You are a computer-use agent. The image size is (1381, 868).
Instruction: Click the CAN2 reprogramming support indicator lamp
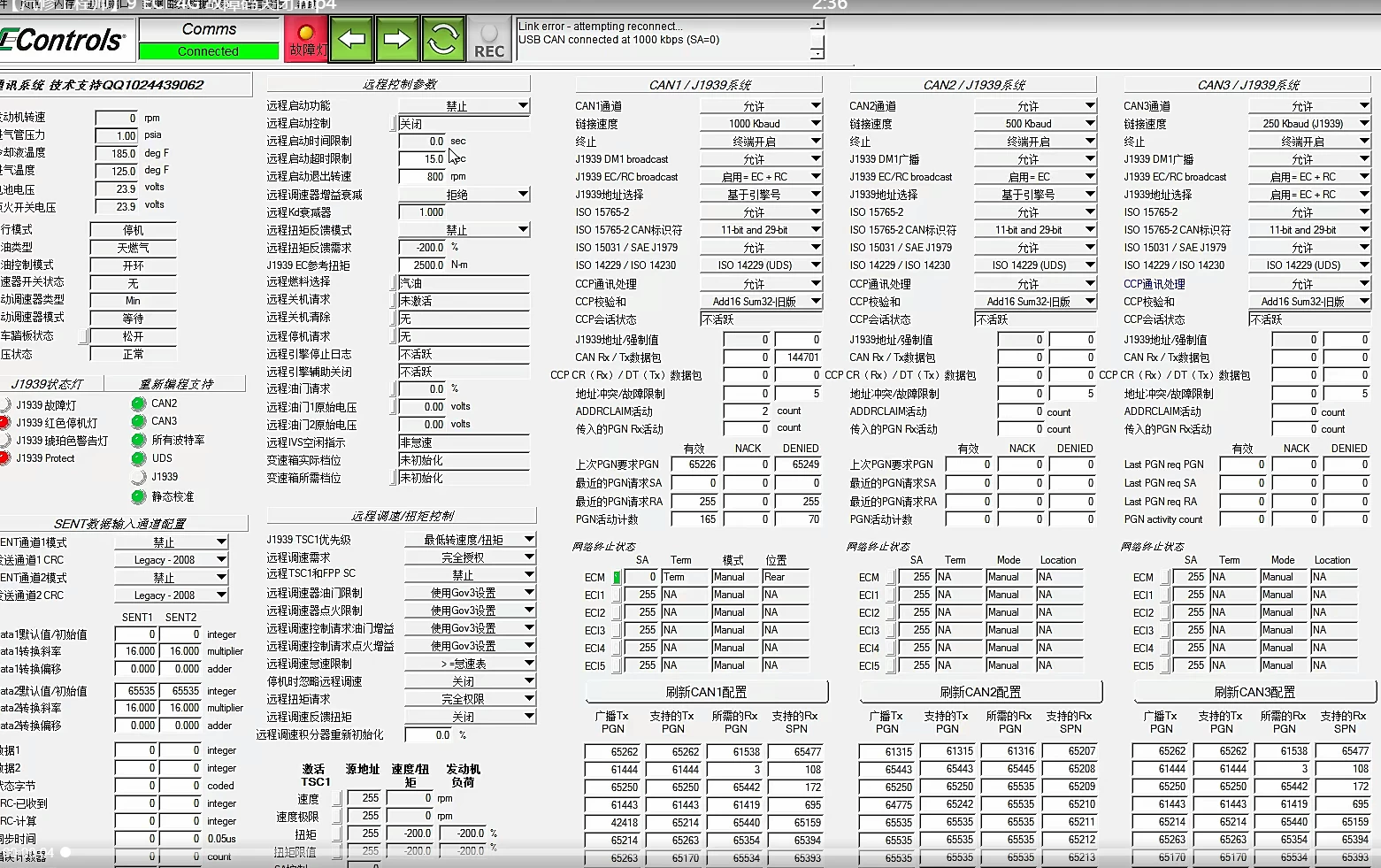coord(139,403)
